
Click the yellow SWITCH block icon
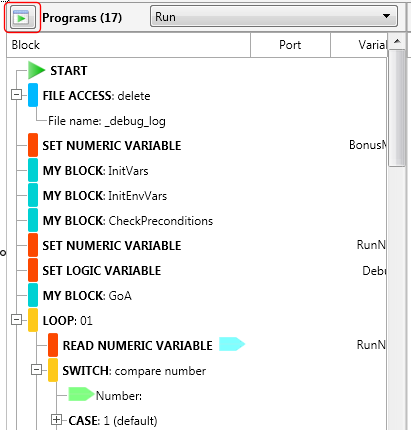[x=53, y=370]
